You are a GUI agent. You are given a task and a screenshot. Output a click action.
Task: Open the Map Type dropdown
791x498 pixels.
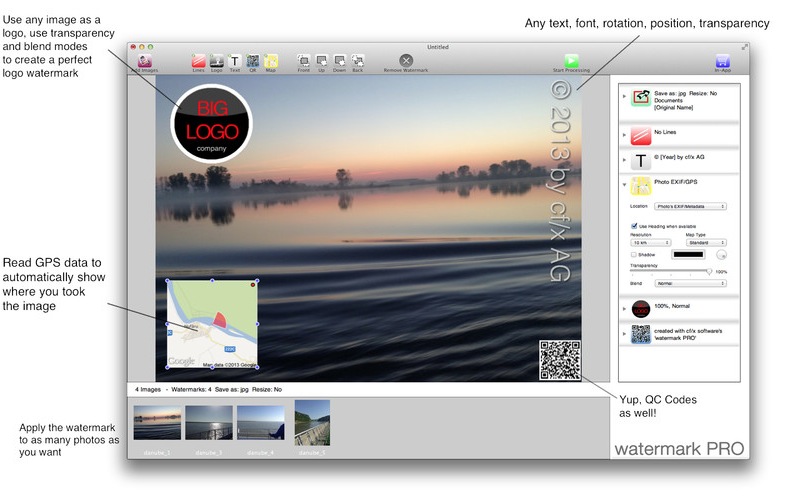[704, 242]
